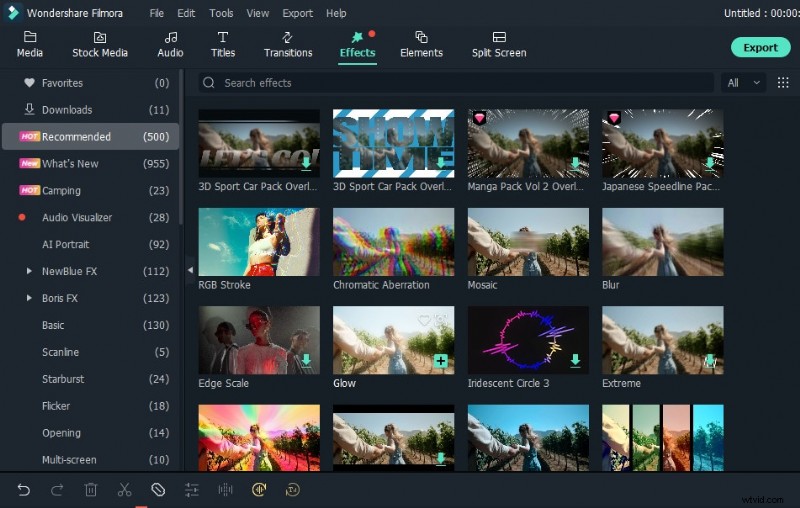
Task: Add Glow effect with the plus icon
Action: pyautogui.click(x=441, y=361)
